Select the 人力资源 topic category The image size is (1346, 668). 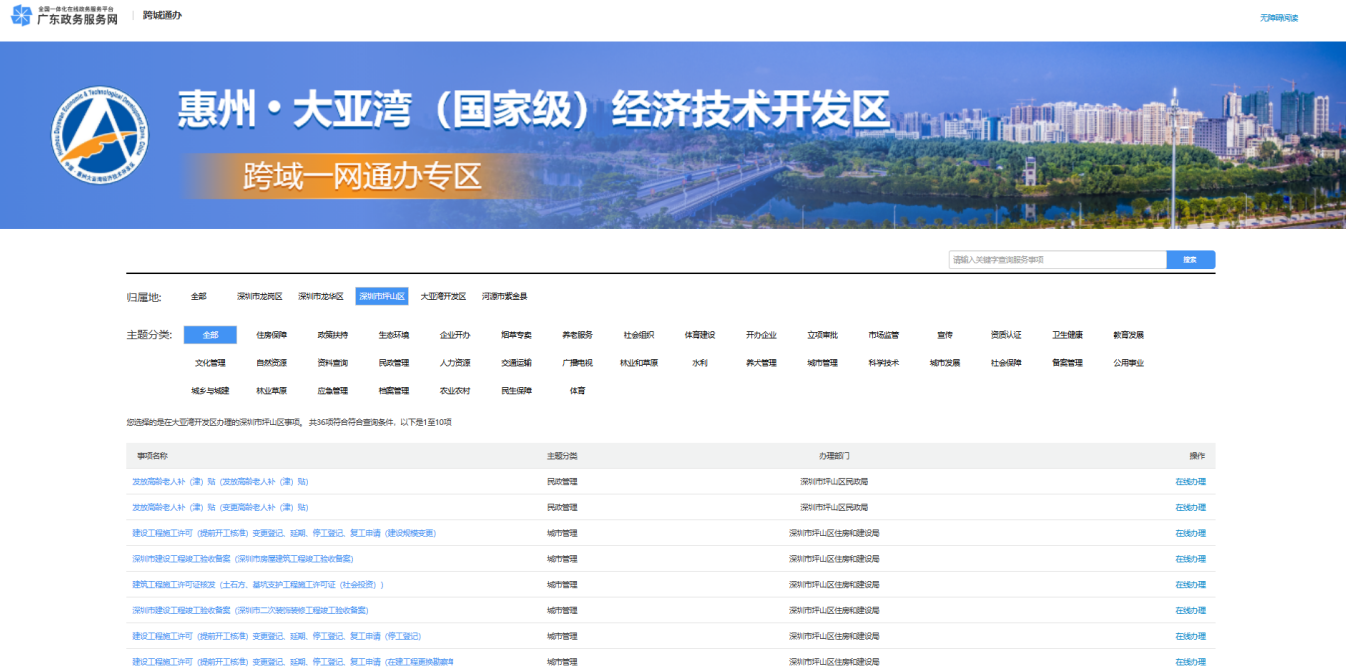pyautogui.click(x=455, y=363)
